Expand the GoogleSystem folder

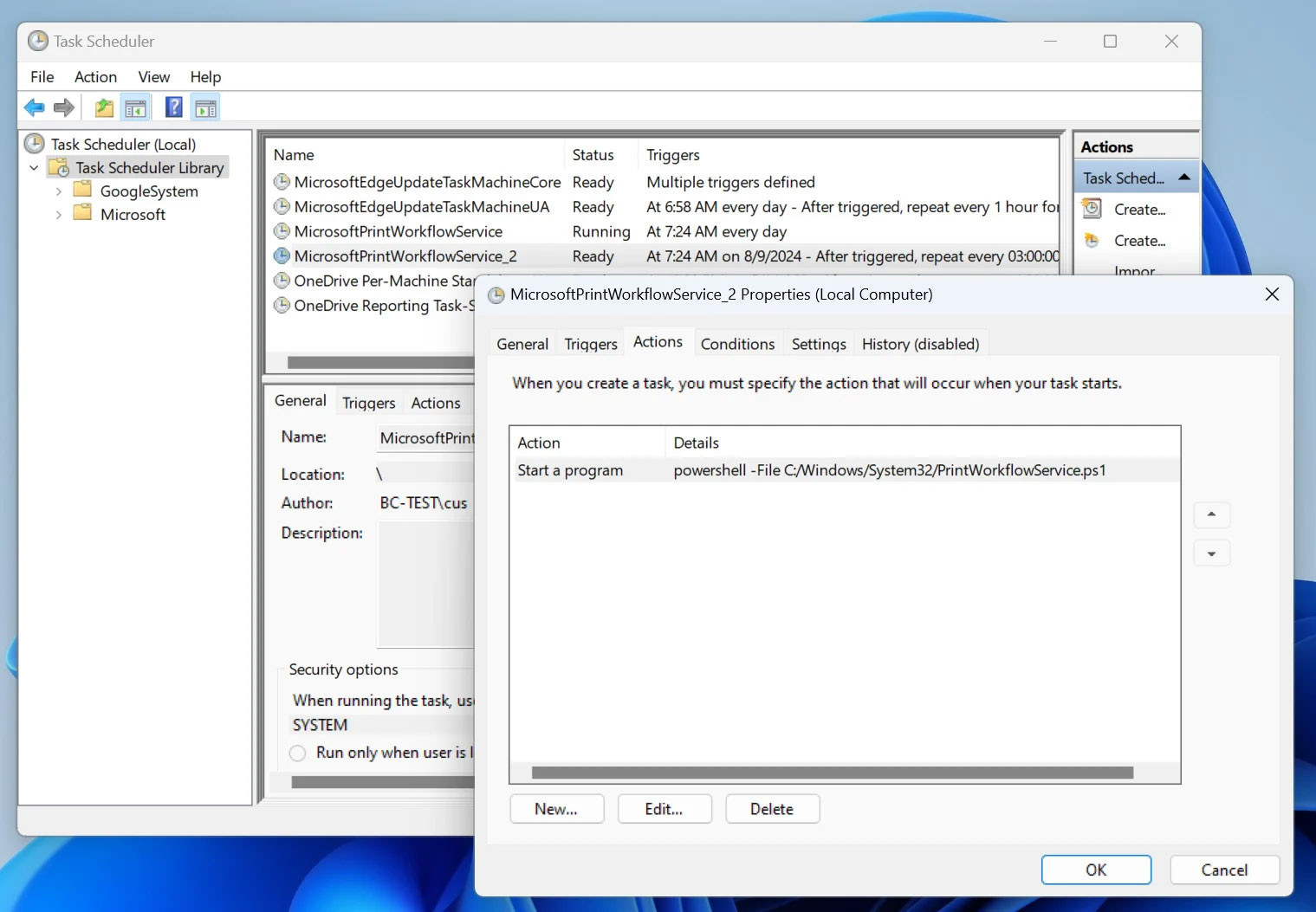pos(58,191)
